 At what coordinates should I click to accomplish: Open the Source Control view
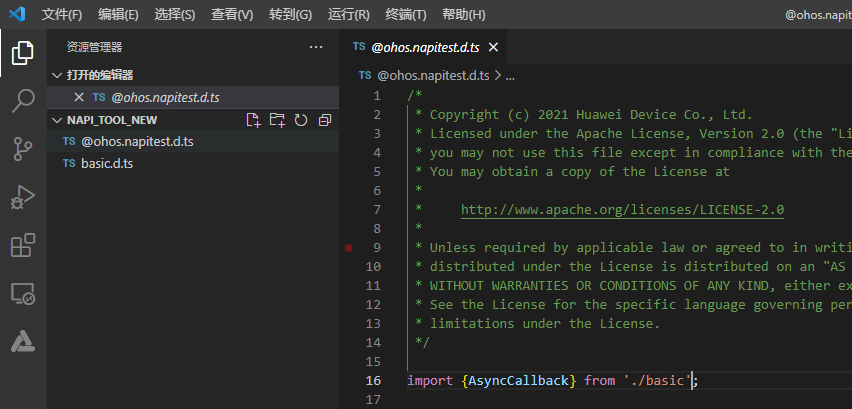pos(23,149)
